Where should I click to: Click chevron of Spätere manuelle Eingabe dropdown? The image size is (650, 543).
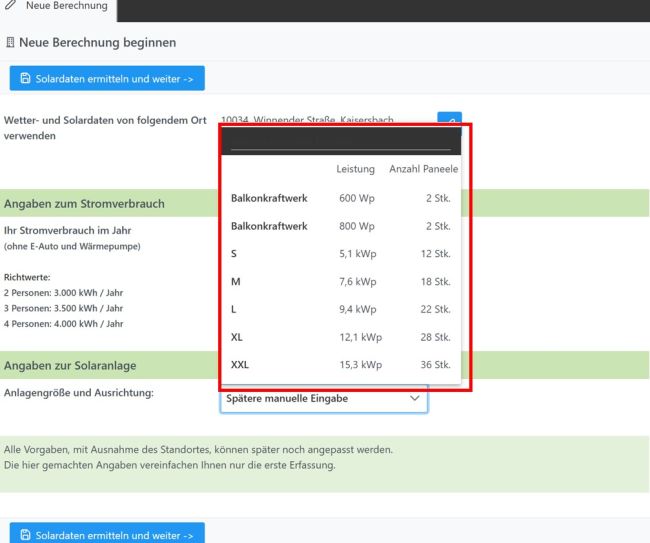click(415, 398)
